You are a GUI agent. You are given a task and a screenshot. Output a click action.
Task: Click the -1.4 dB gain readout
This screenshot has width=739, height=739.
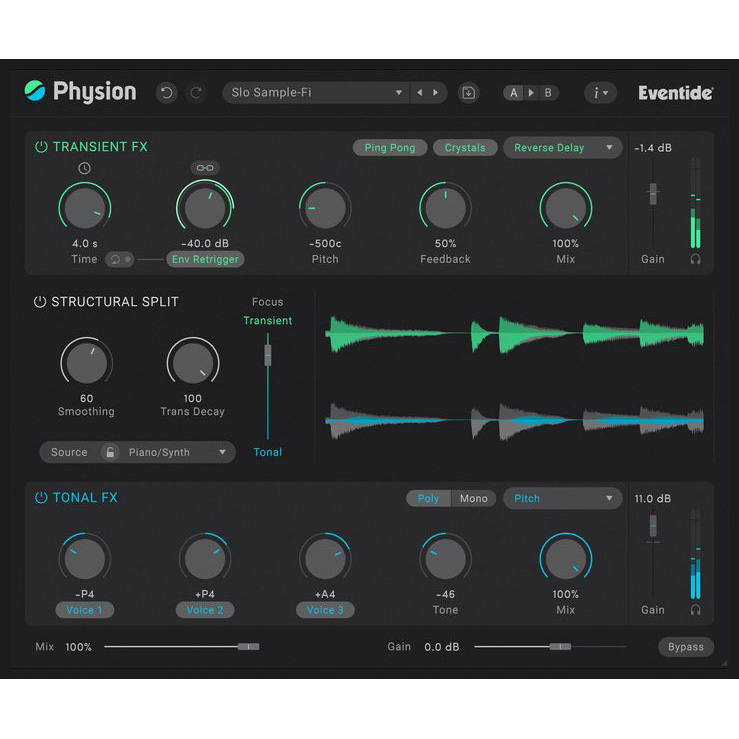(653, 148)
